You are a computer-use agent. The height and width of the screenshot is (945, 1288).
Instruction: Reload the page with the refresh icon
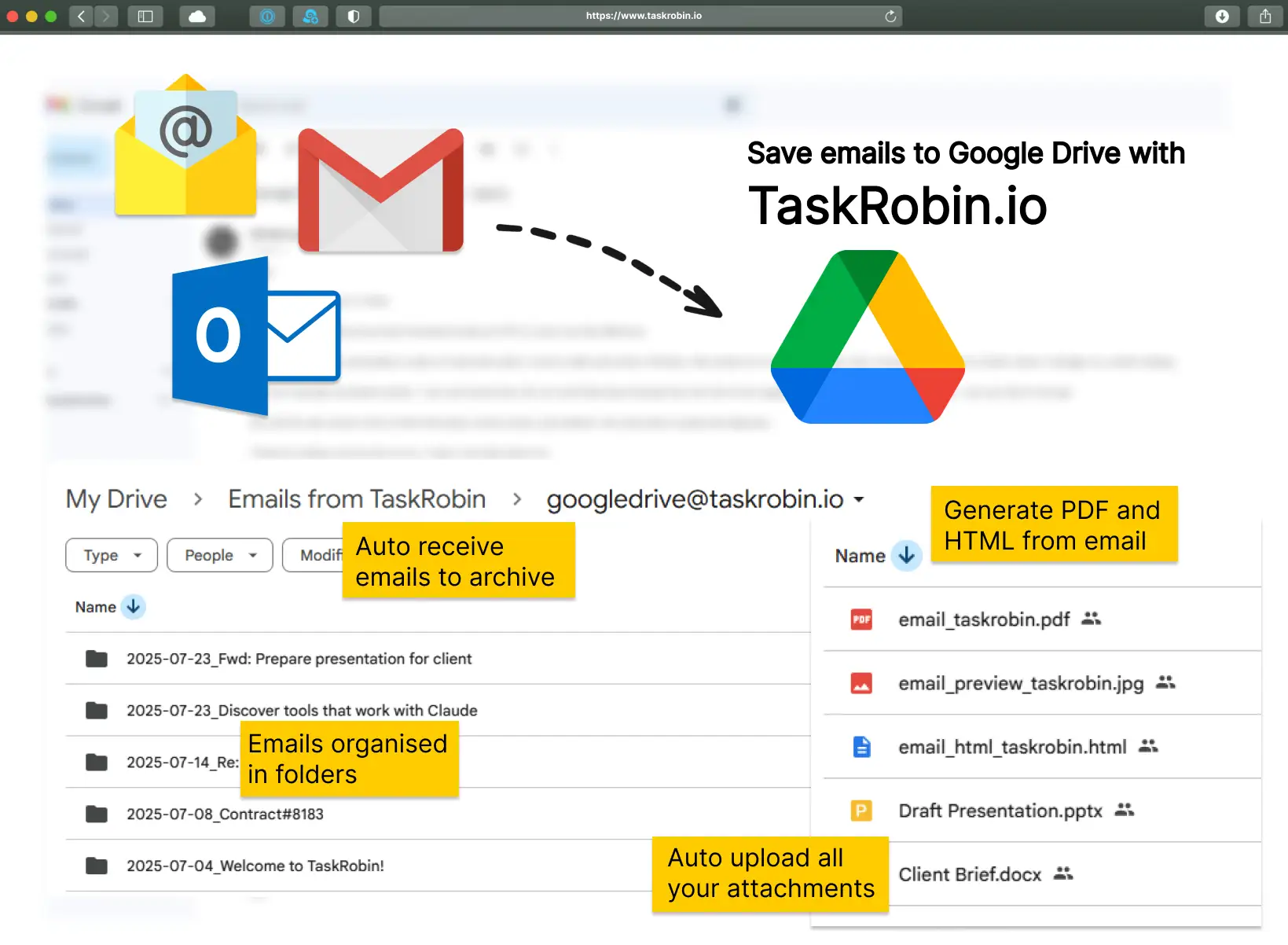890,17
